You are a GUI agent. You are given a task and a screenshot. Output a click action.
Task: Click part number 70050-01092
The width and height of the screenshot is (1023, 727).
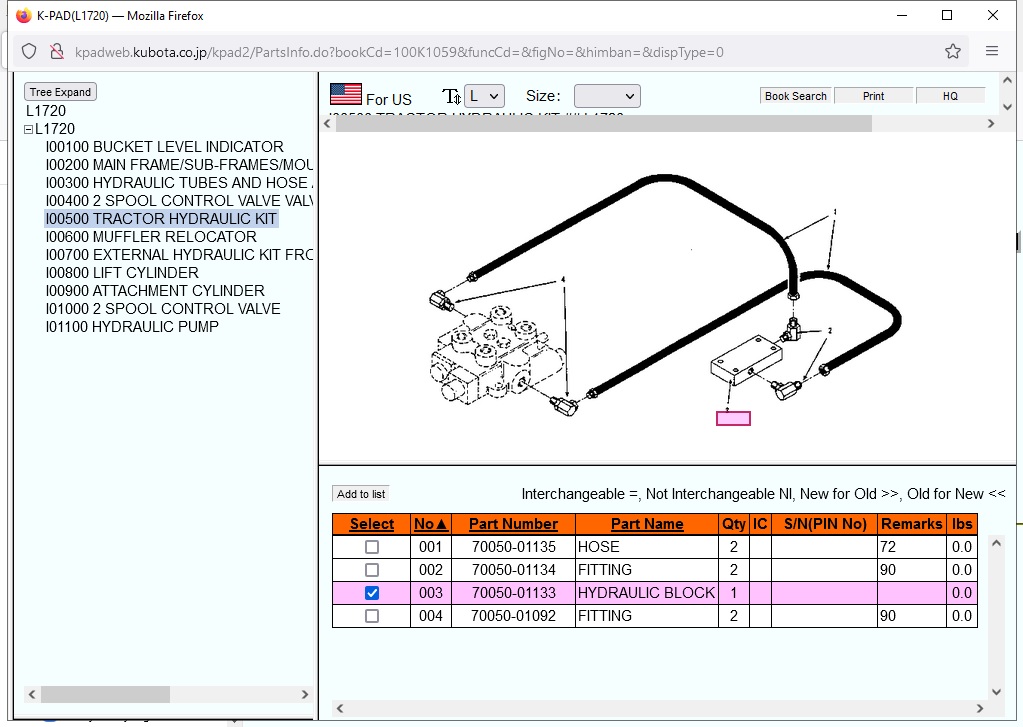click(513, 615)
